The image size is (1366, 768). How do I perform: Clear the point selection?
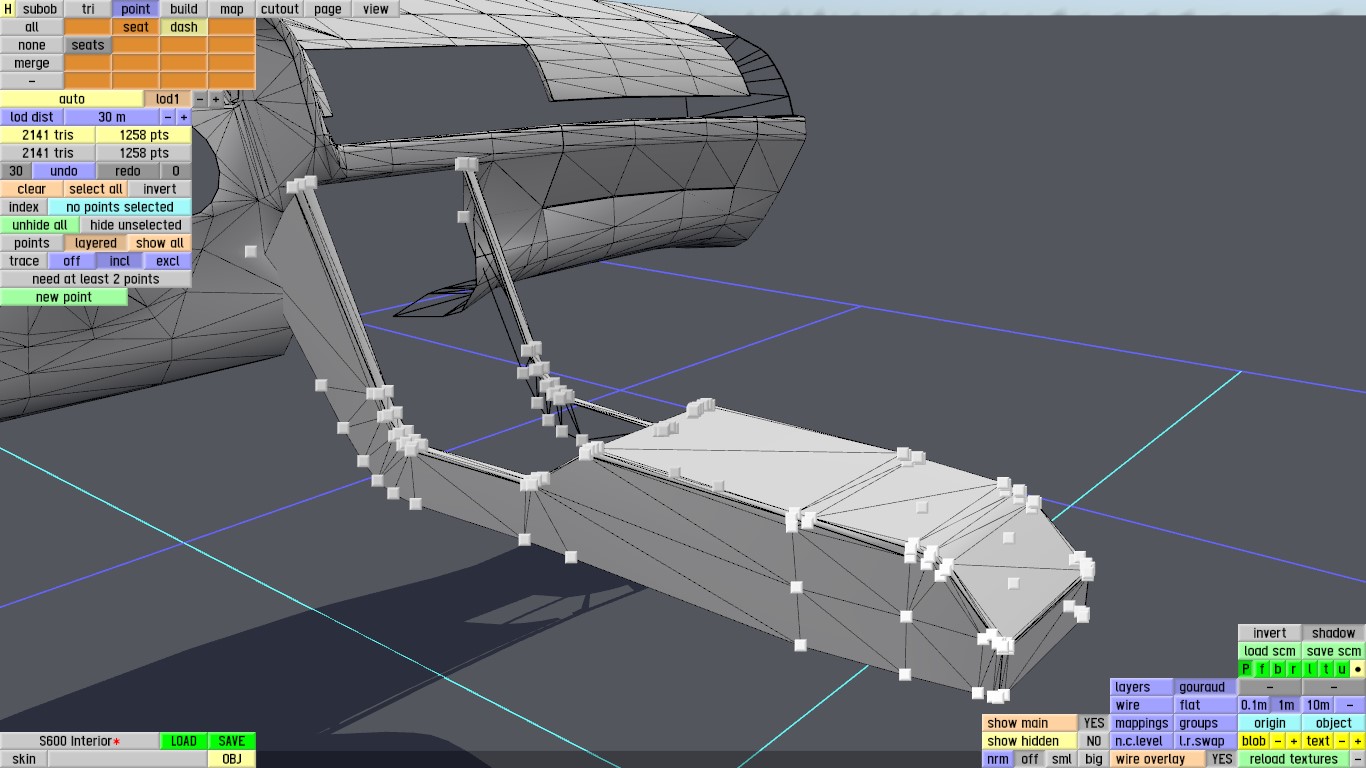[32, 189]
